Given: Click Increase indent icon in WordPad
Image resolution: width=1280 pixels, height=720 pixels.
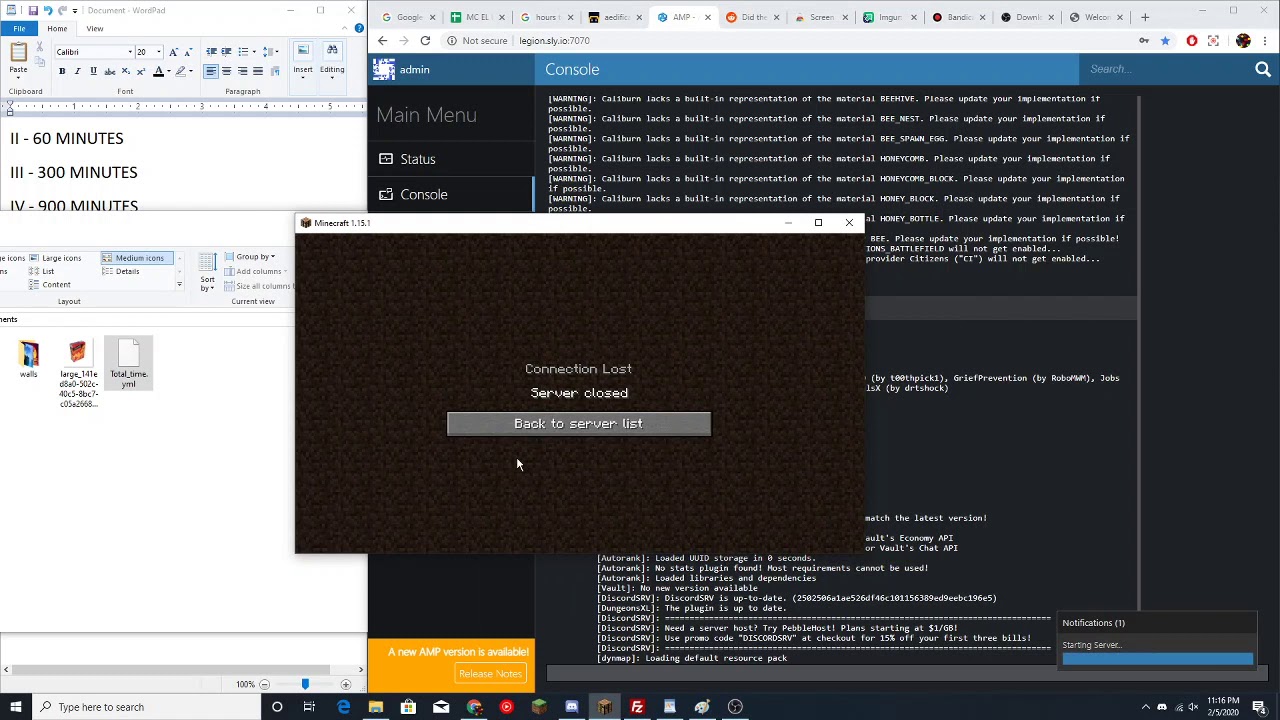Looking at the screenshot, I should point(226,52).
